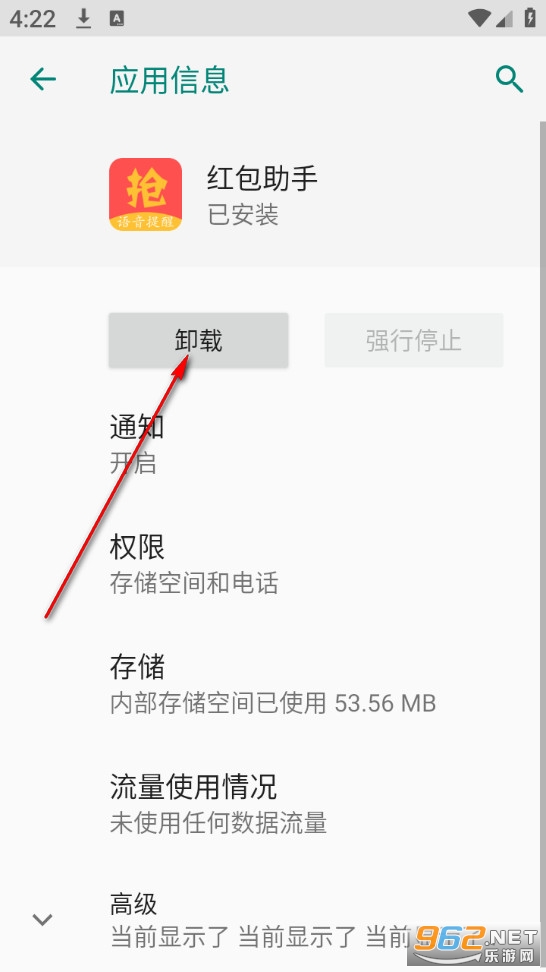The image size is (546, 972).
Task: Open the 通知 notifications setting
Action: 273,444
